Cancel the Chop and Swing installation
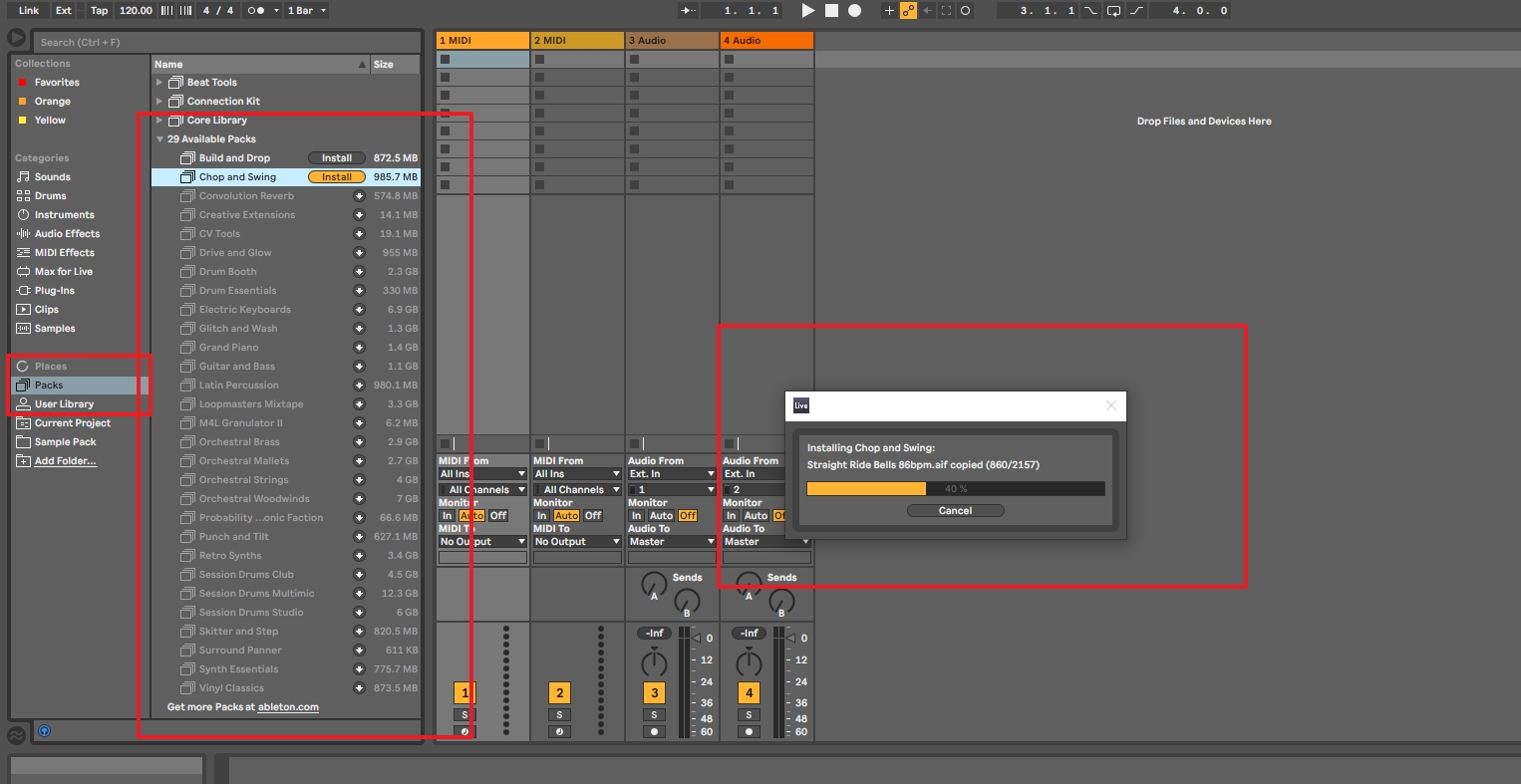This screenshot has width=1521, height=784. click(x=955, y=510)
